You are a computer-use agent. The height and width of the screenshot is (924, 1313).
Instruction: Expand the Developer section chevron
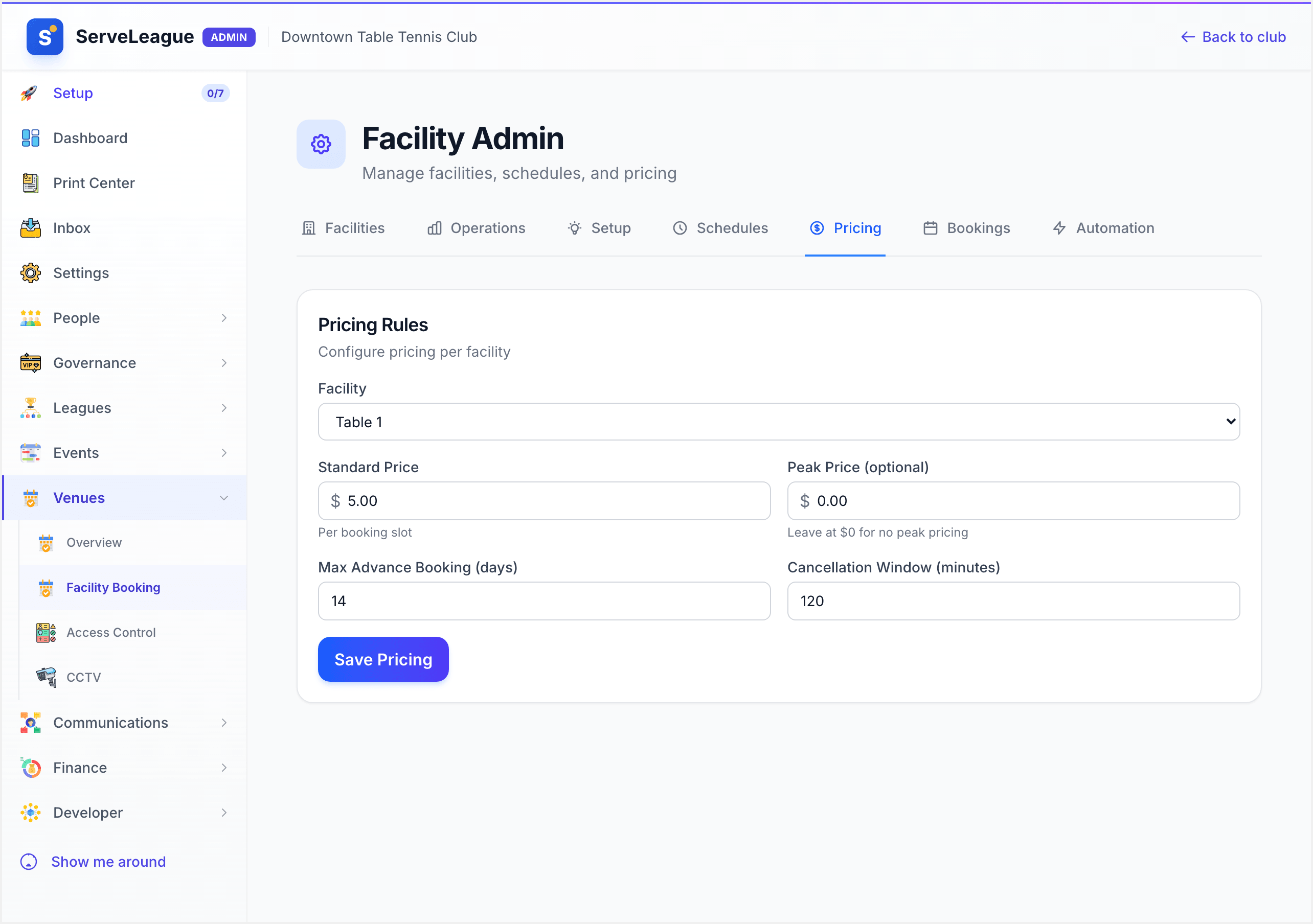tap(224, 813)
